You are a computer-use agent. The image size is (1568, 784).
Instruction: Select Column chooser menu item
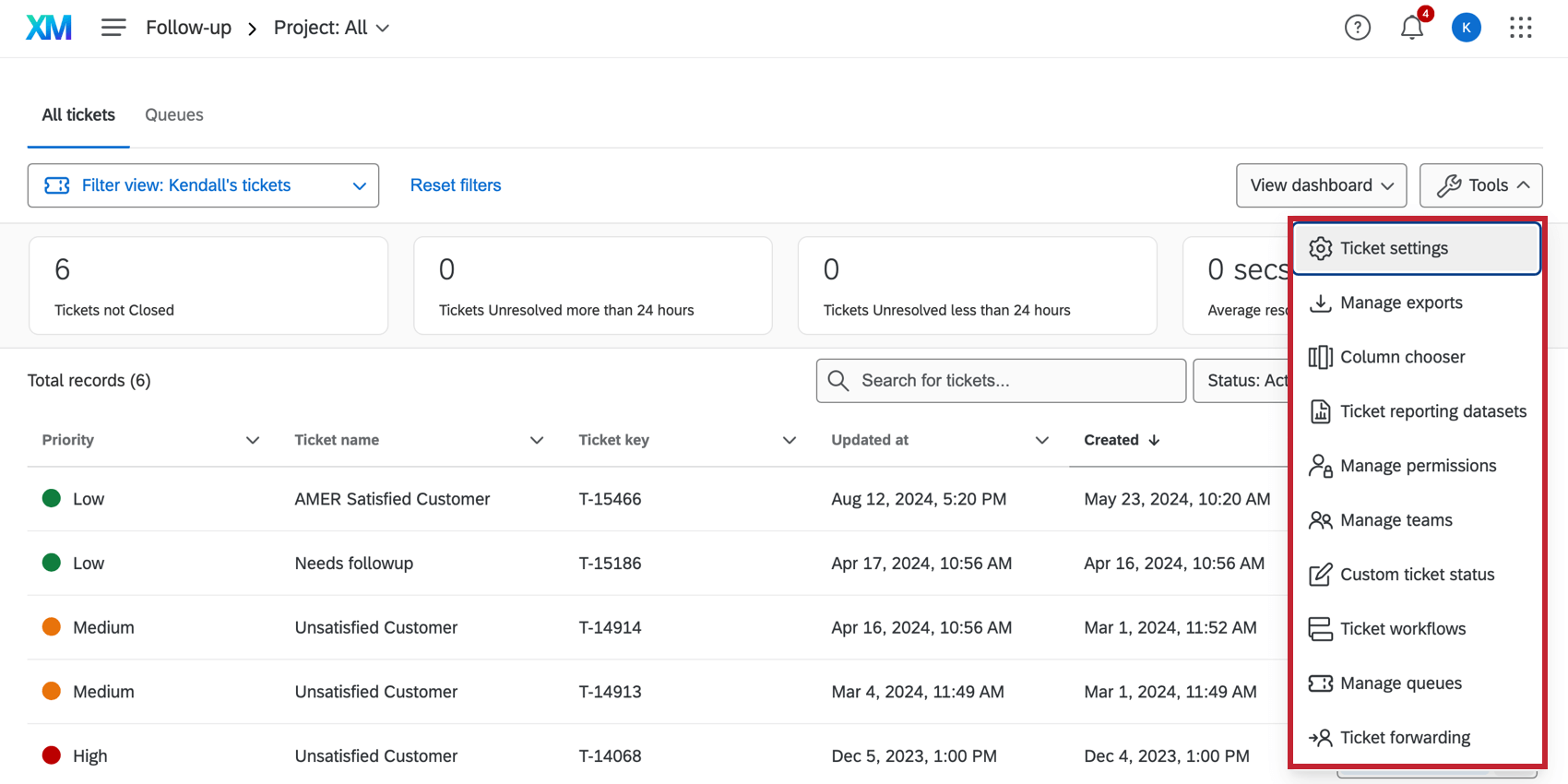click(x=1402, y=357)
